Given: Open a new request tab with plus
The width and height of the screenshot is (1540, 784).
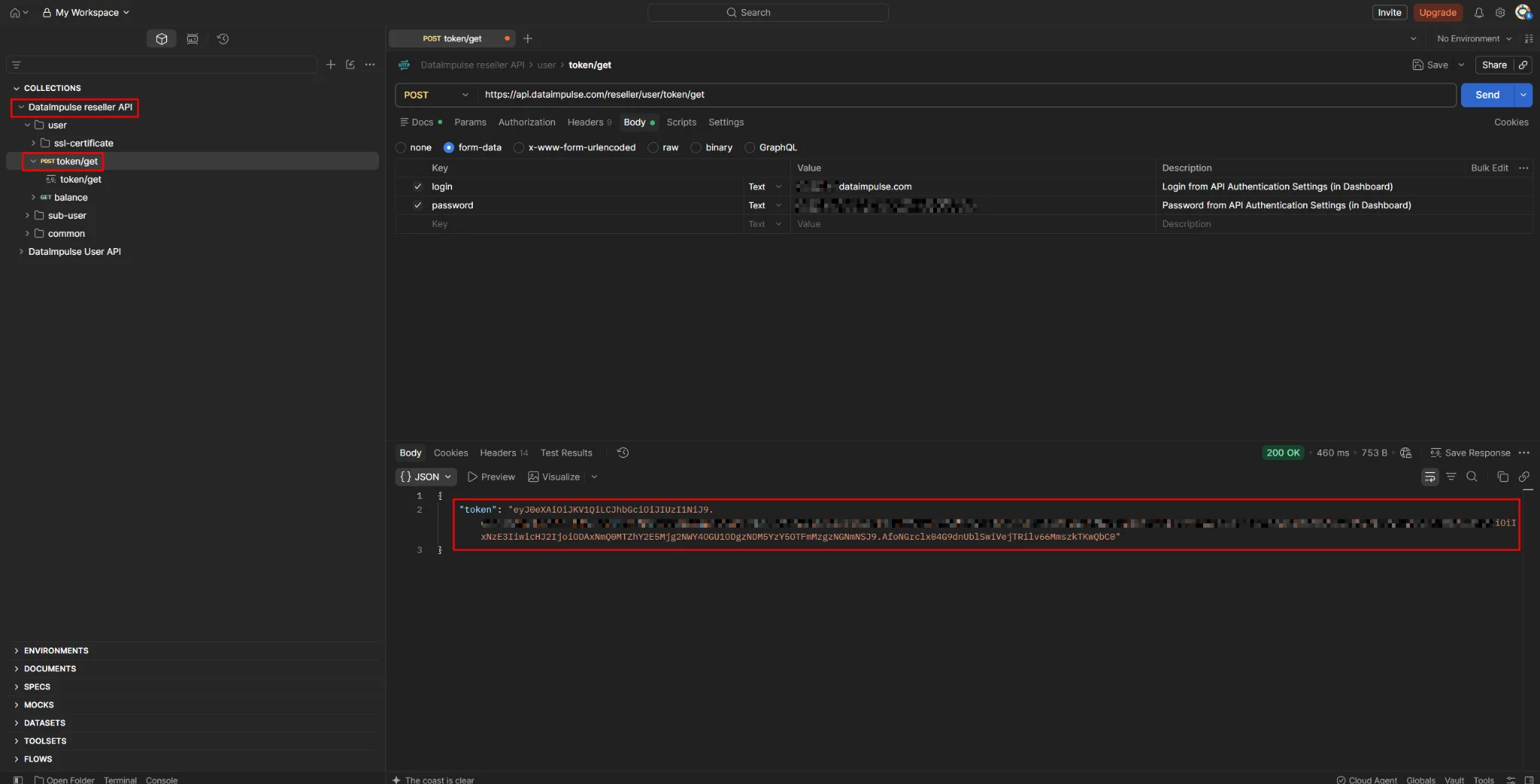Looking at the screenshot, I should [x=528, y=38].
